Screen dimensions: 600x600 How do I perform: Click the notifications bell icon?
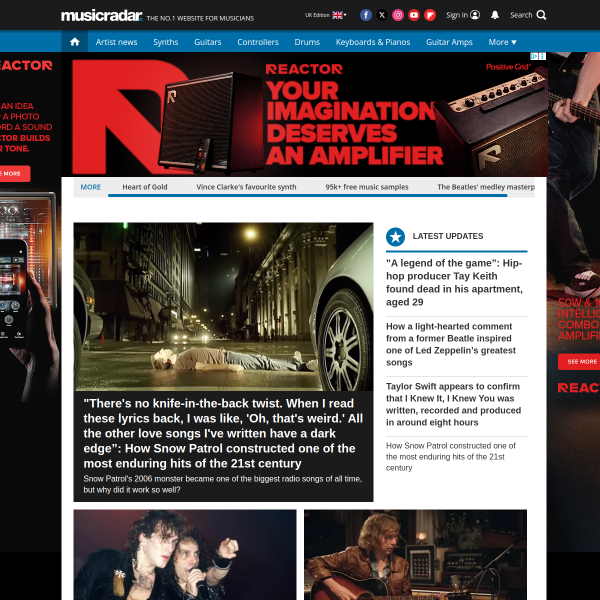coord(495,15)
